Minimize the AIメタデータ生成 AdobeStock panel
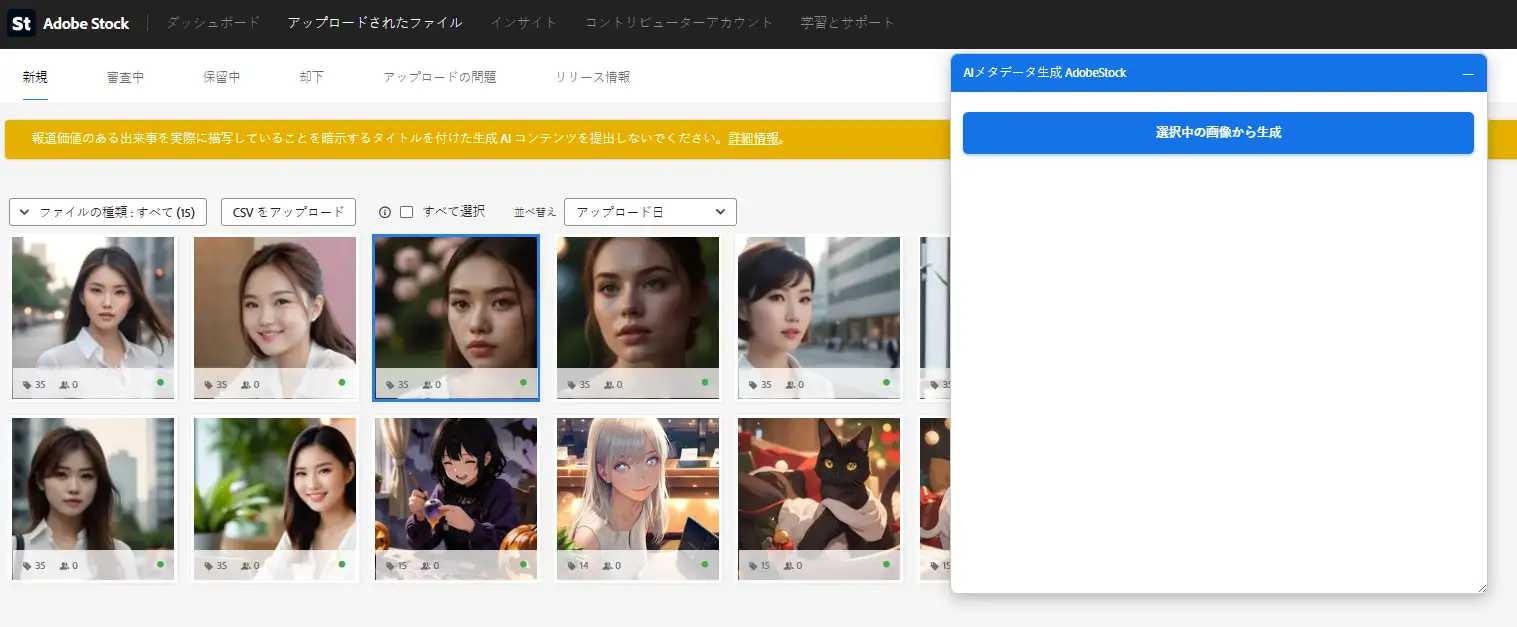The image size is (1517, 627). (1468, 73)
